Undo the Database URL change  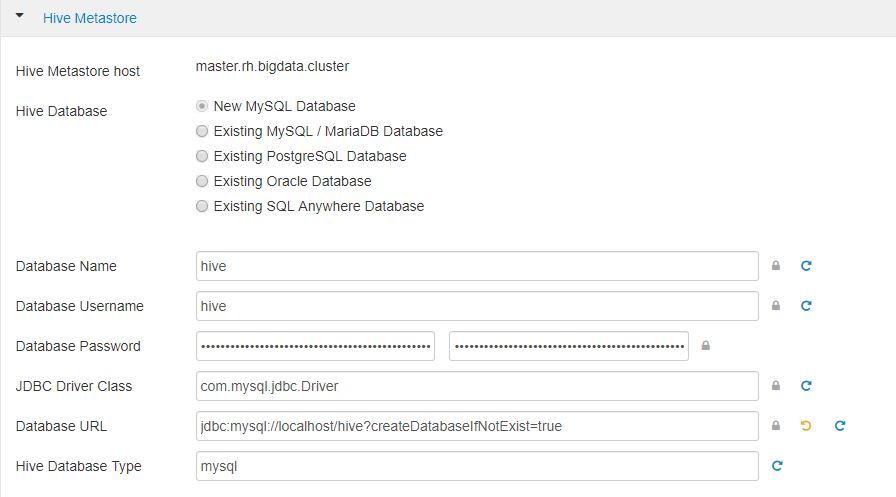tap(806, 426)
